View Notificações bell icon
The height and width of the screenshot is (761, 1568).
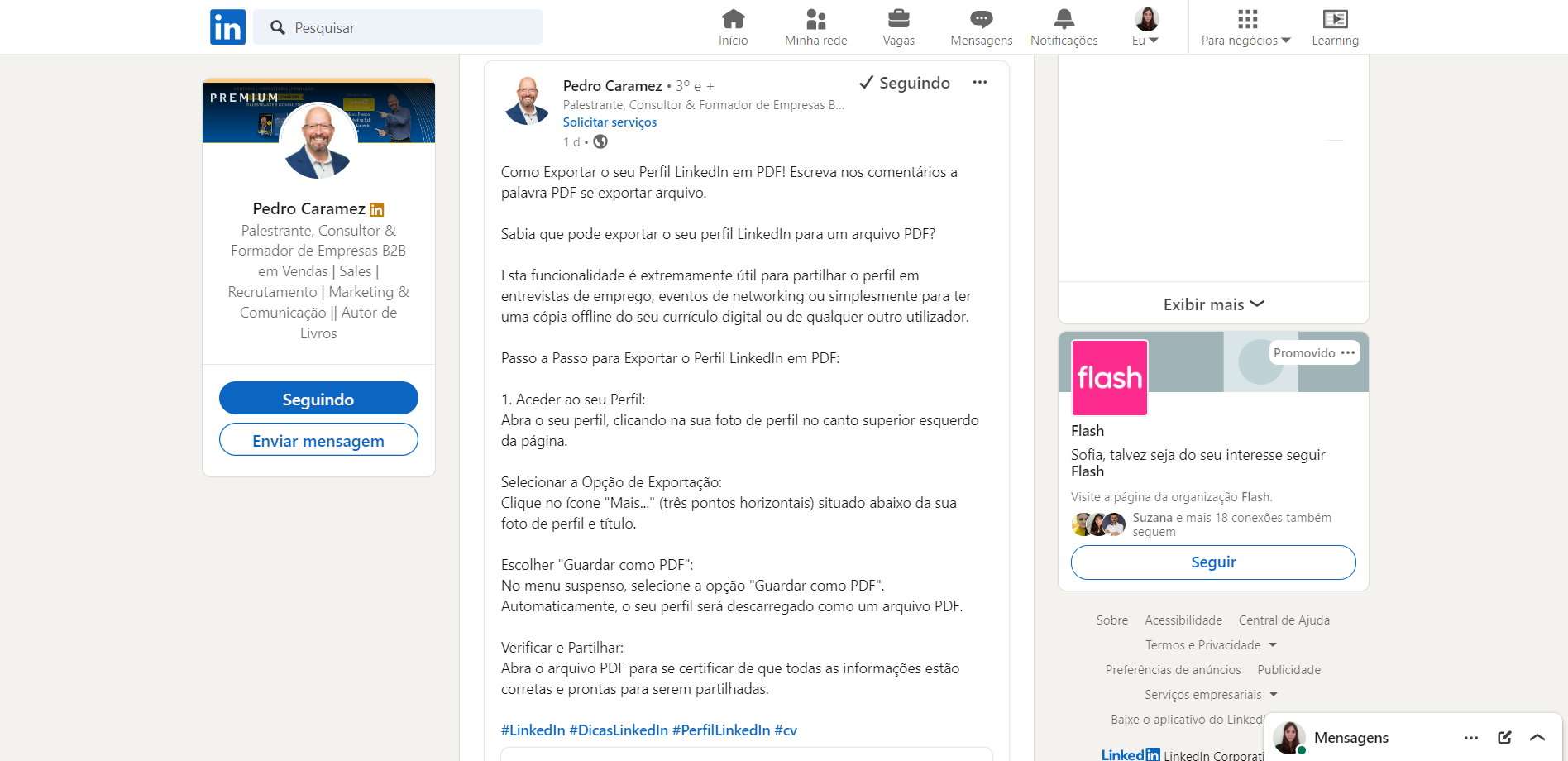tap(1064, 27)
